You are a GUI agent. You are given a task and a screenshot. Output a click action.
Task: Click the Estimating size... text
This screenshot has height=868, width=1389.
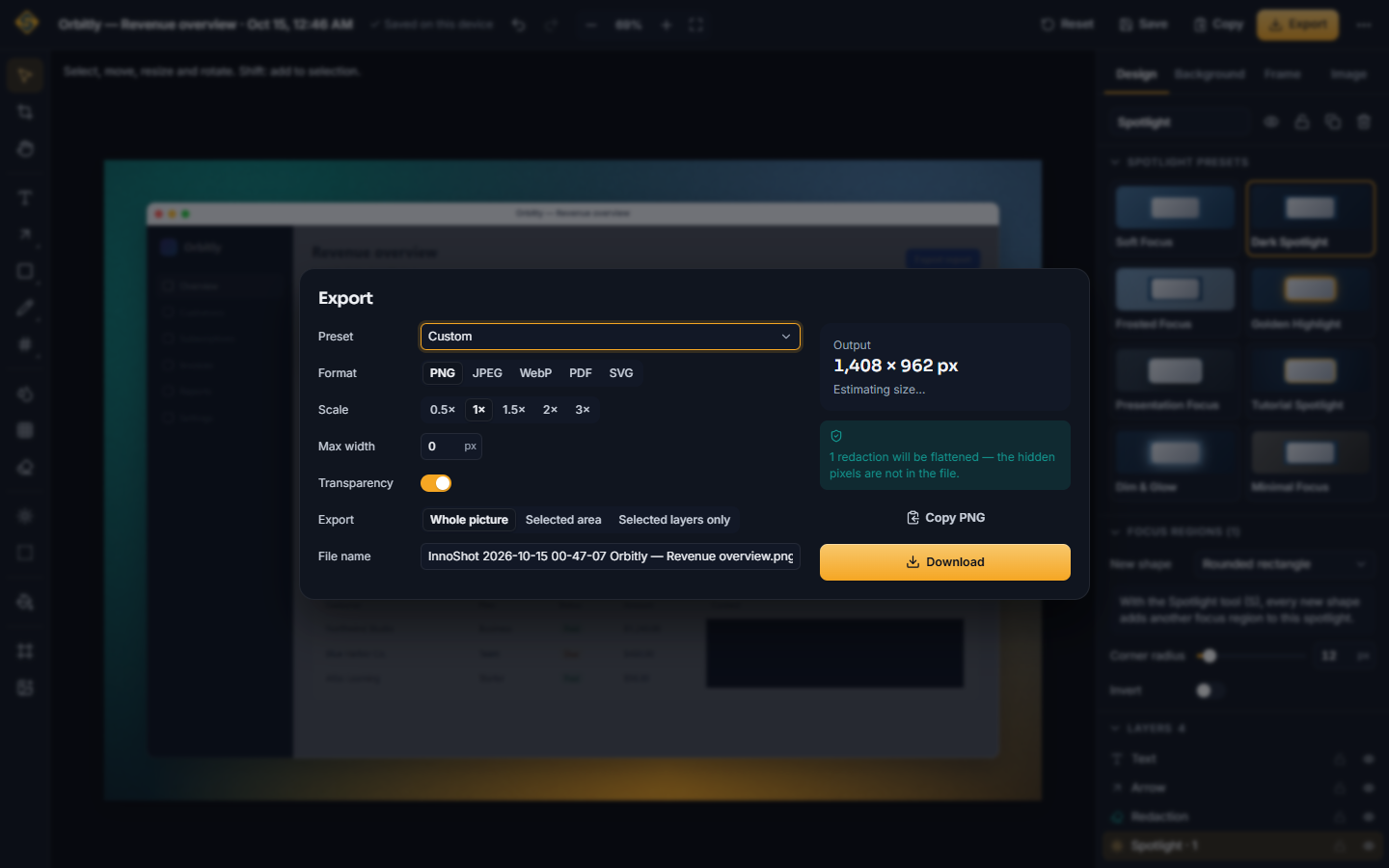click(879, 390)
